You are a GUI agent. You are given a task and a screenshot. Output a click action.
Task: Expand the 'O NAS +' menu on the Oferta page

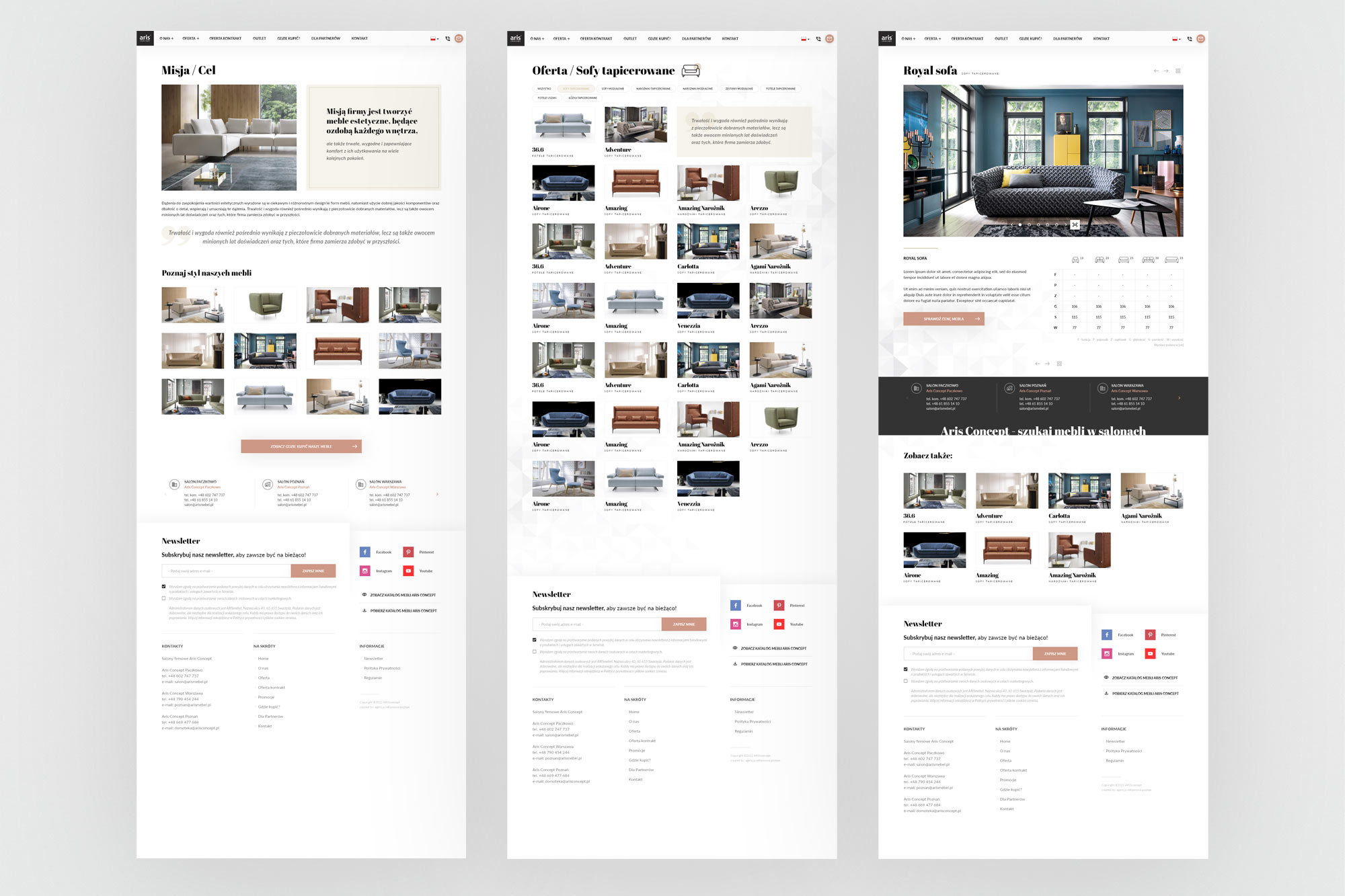pyautogui.click(x=537, y=39)
